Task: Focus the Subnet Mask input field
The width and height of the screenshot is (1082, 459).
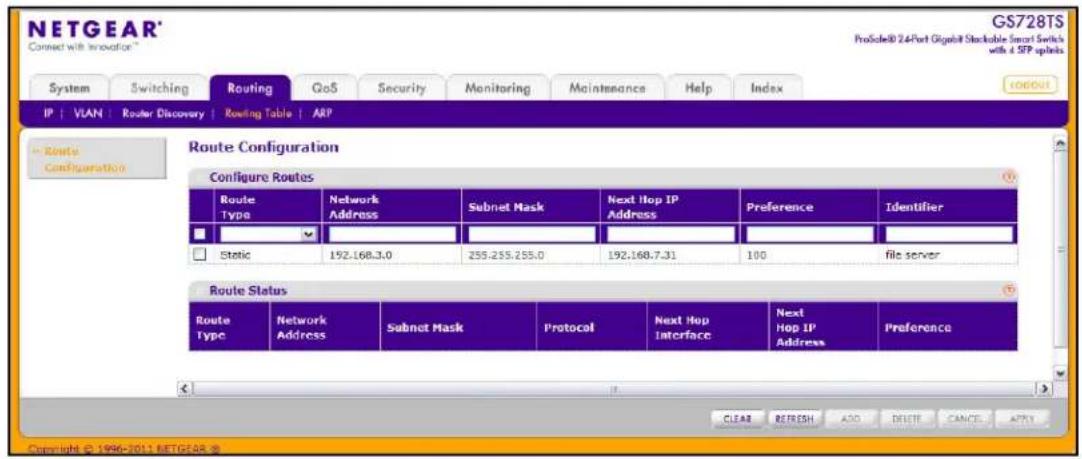Action: coord(531,235)
